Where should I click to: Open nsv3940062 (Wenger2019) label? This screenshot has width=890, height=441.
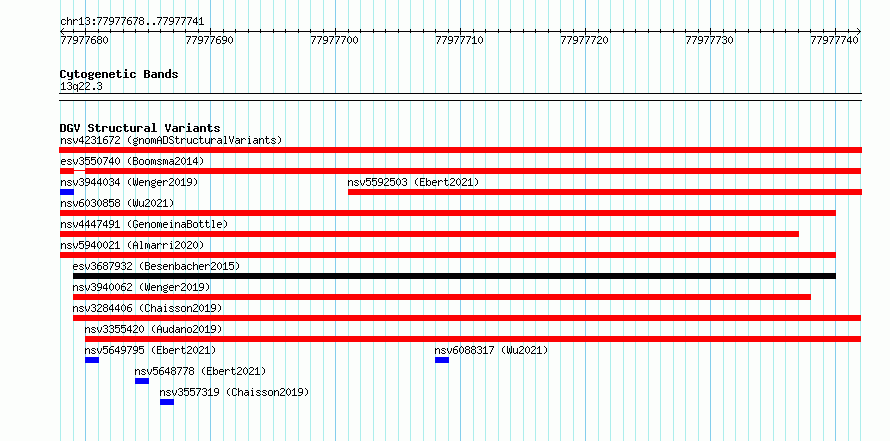click(x=141, y=287)
